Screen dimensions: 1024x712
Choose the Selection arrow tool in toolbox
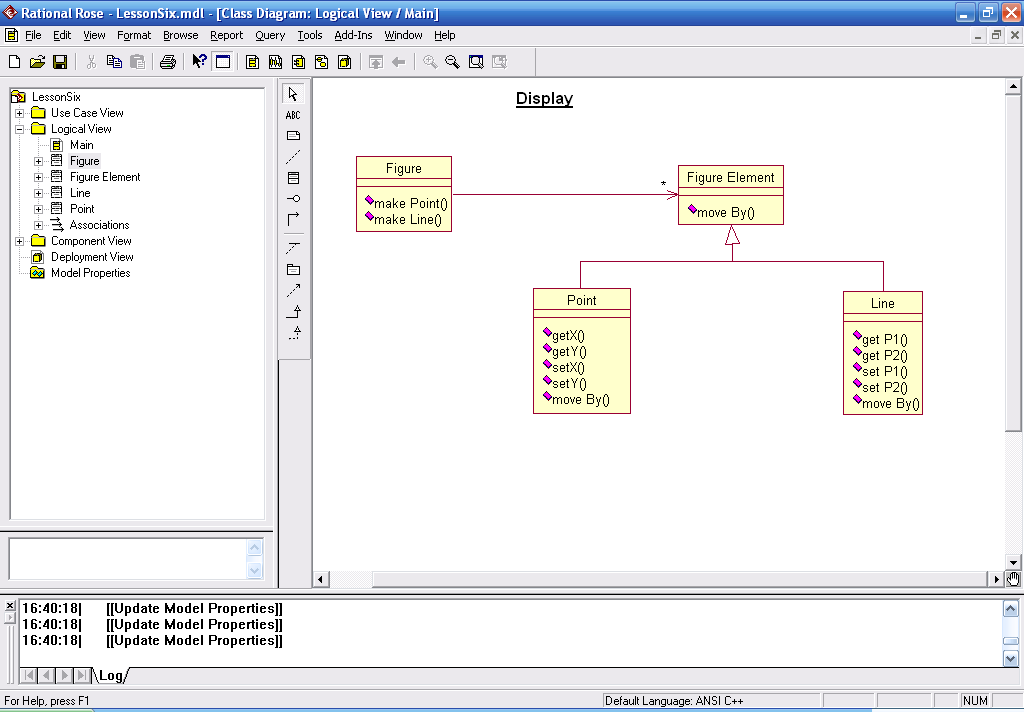(x=293, y=94)
